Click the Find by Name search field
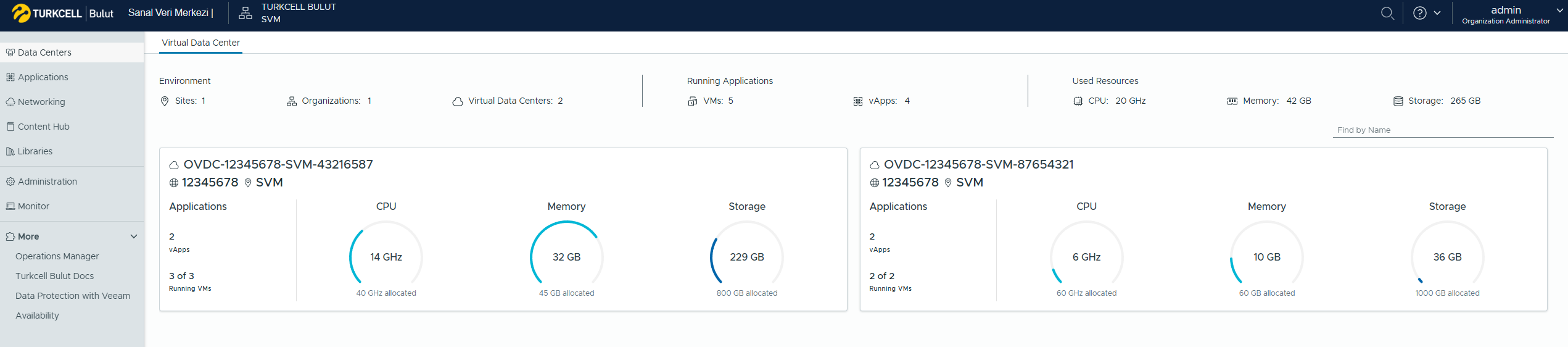 [x=1442, y=130]
